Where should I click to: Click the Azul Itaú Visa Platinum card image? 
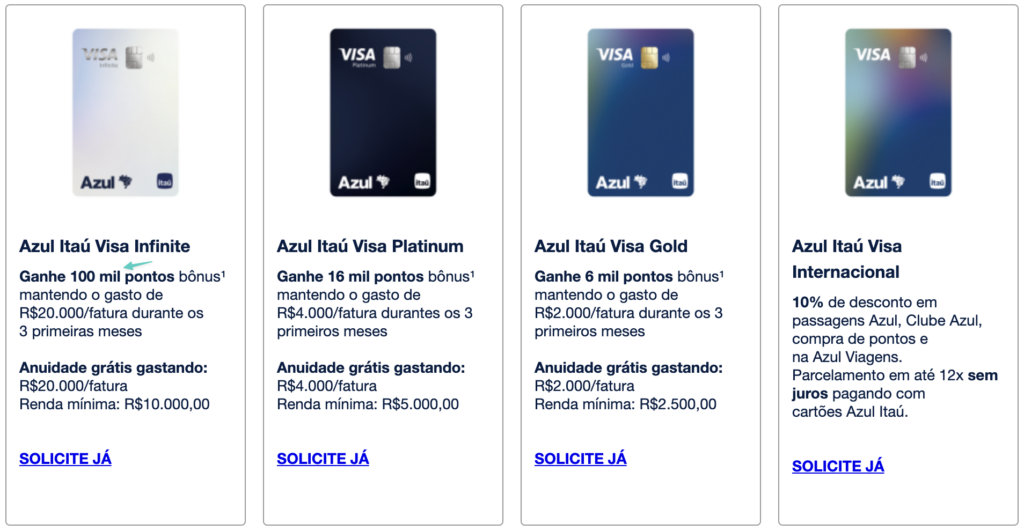tap(383, 112)
